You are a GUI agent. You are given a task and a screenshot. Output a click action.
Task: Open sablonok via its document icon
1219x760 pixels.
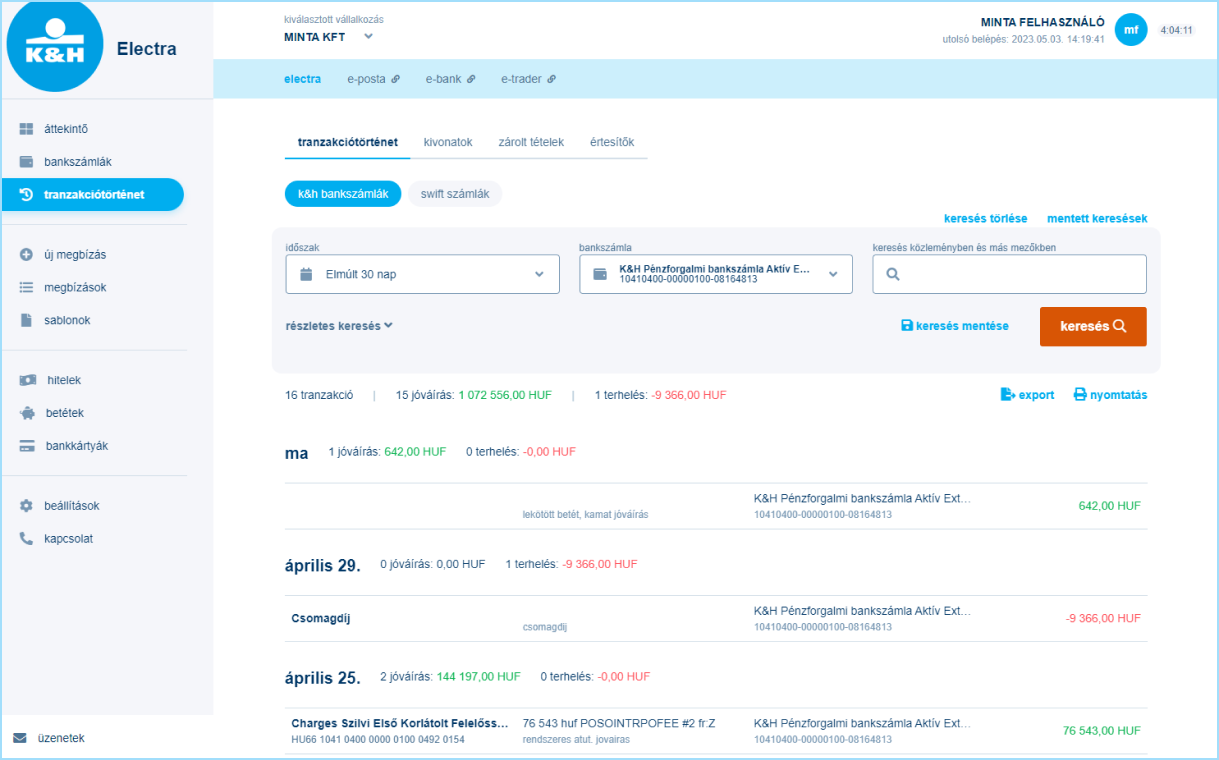tap(27, 321)
